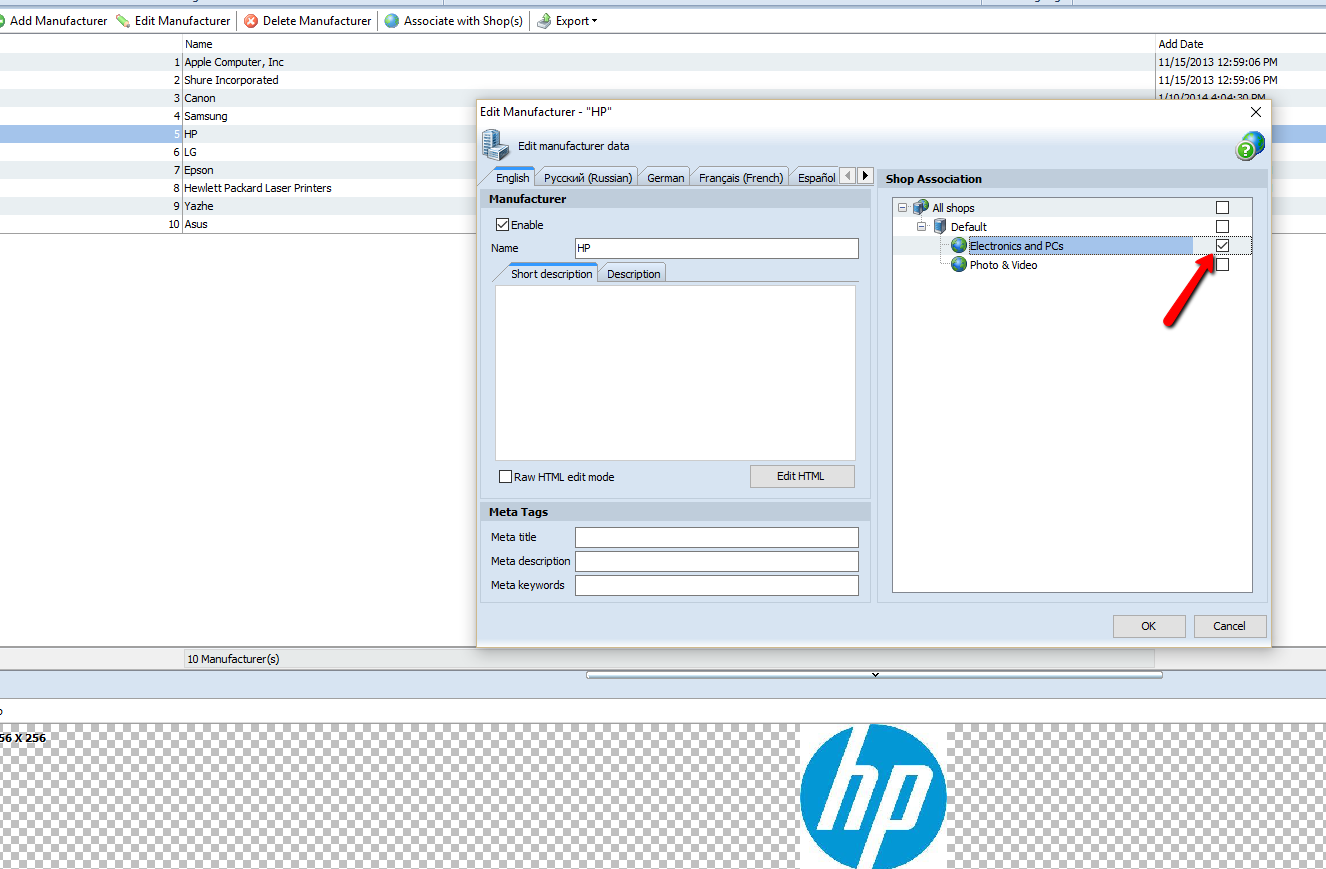Viewport: 1326px width, 869px height.
Task: Check the All shops association checkbox
Action: (1222, 208)
